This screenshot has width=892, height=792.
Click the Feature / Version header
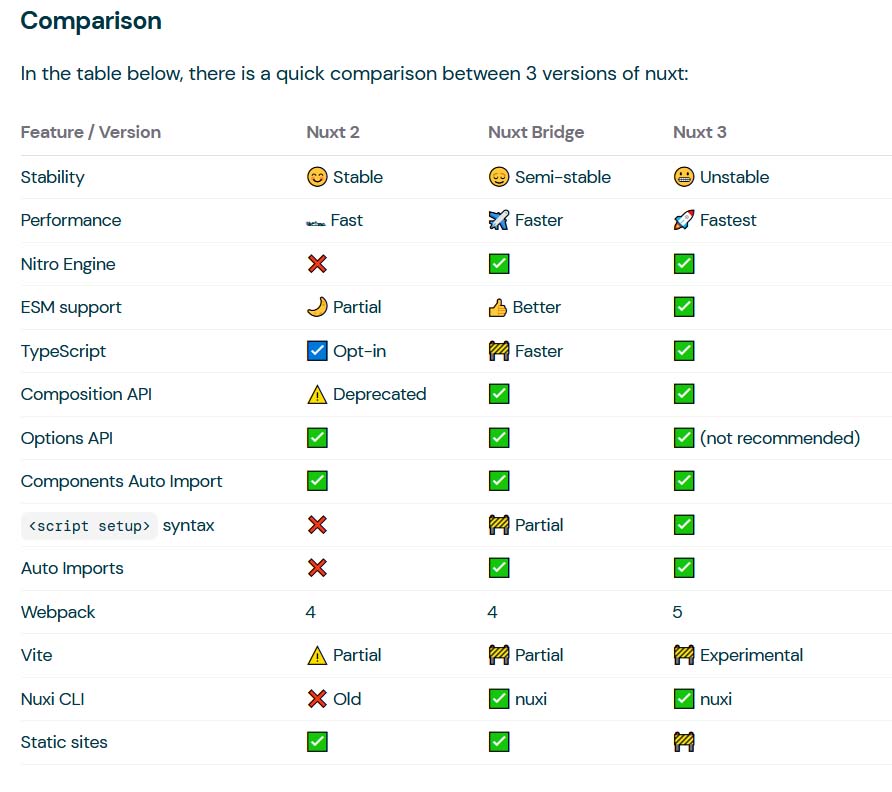(x=91, y=132)
